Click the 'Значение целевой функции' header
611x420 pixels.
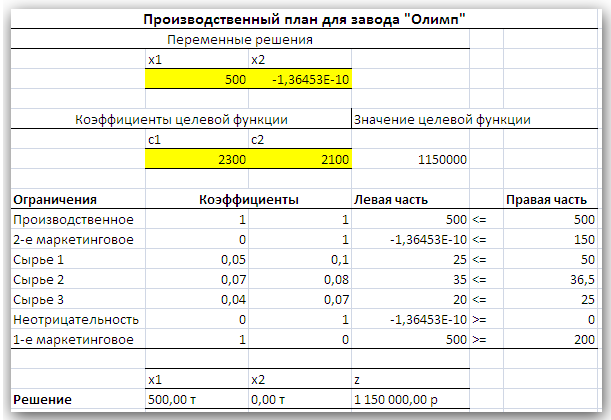[x=442, y=119]
